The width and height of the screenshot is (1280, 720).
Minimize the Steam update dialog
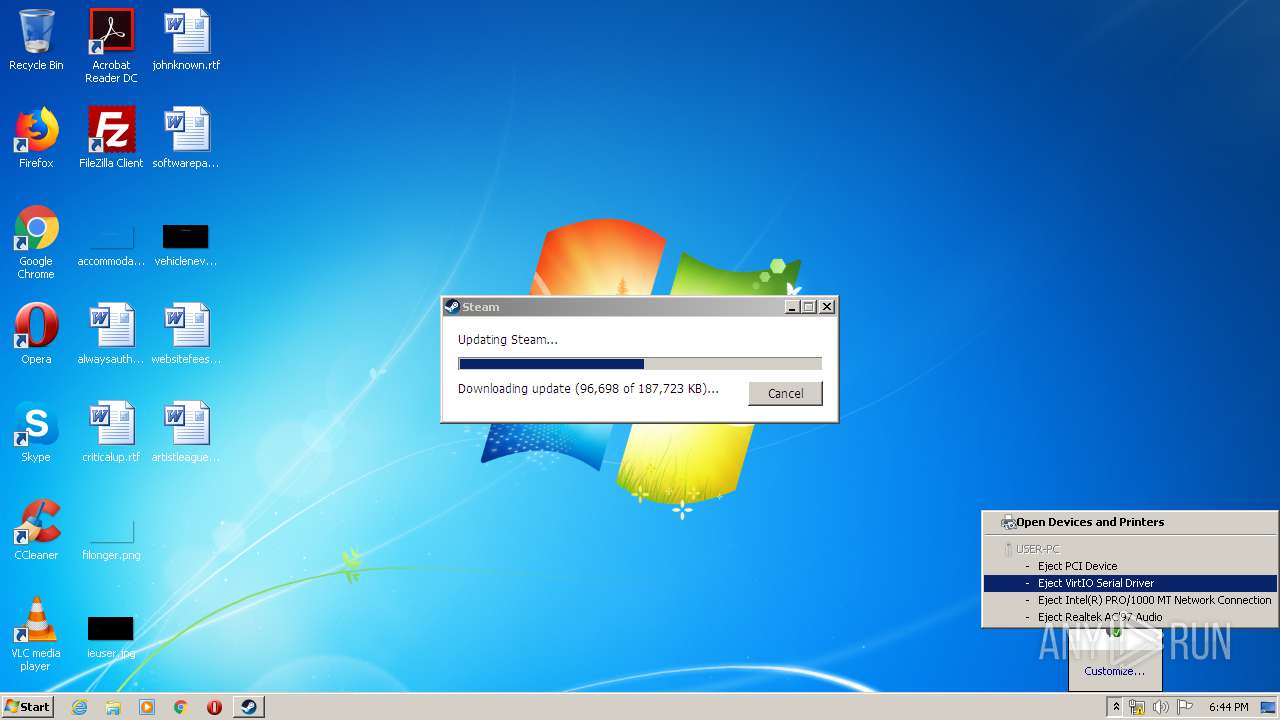[x=792, y=307]
